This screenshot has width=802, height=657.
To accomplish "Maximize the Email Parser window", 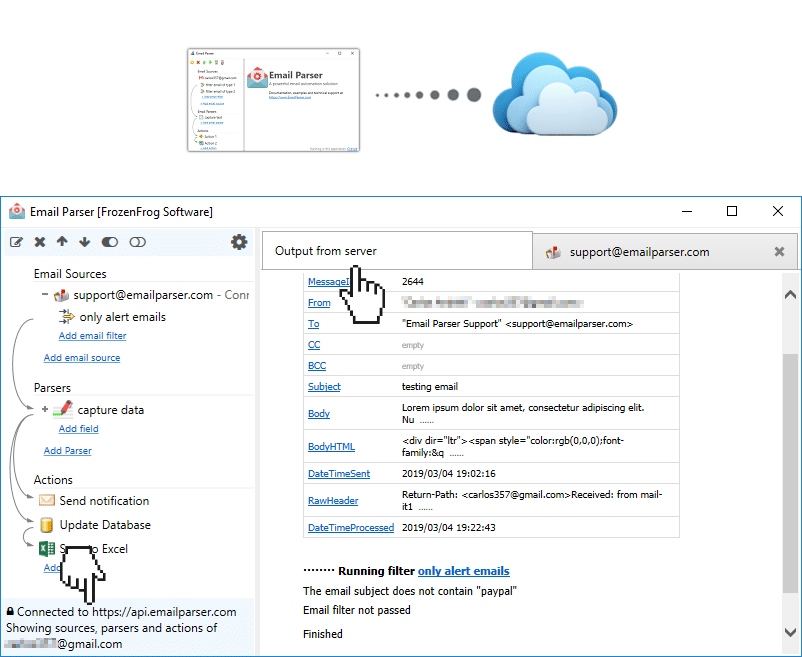I will click(732, 211).
